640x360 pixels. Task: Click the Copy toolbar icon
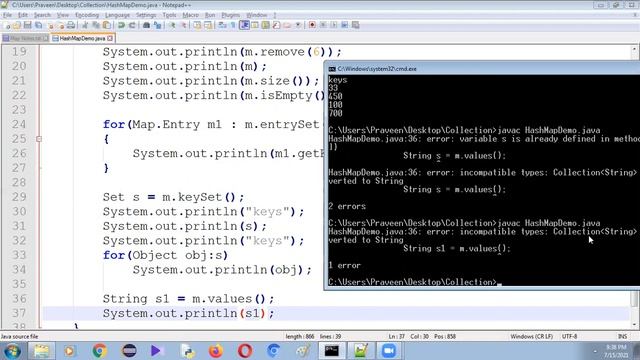(x=96, y=25)
